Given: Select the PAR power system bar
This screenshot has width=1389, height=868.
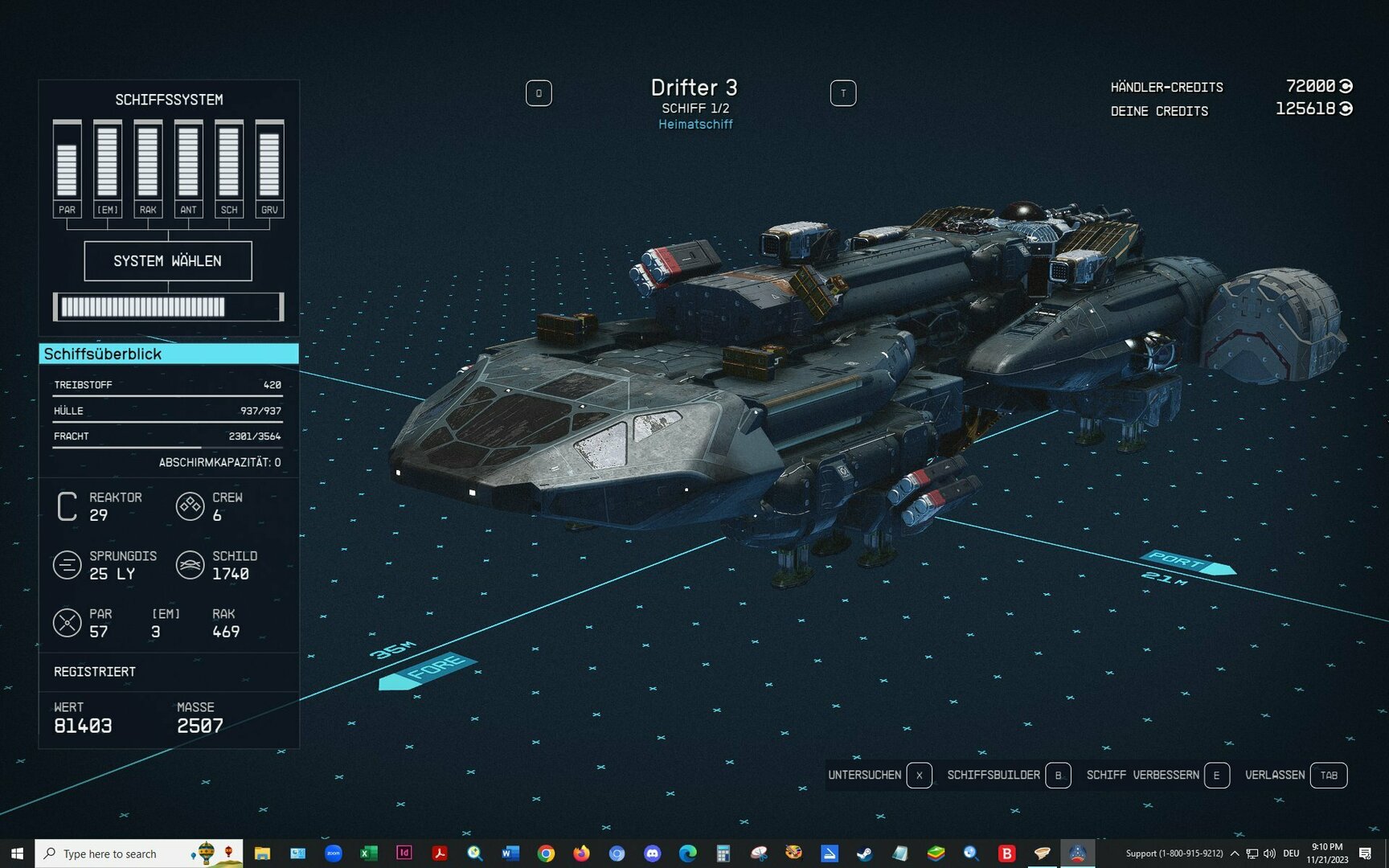Looking at the screenshot, I should (x=67, y=168).
